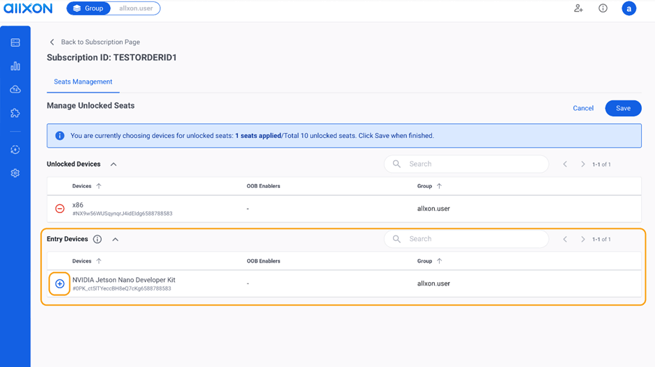Select the Group toggle tab

click(89, 8)
